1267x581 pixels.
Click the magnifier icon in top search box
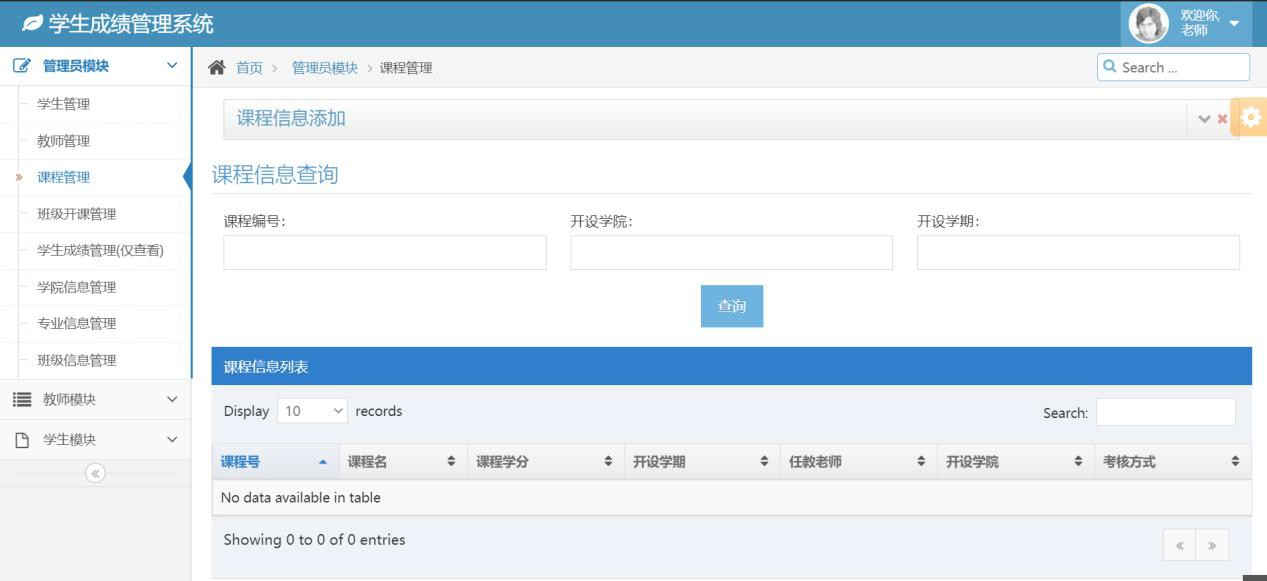click(x=1109, y=67)
